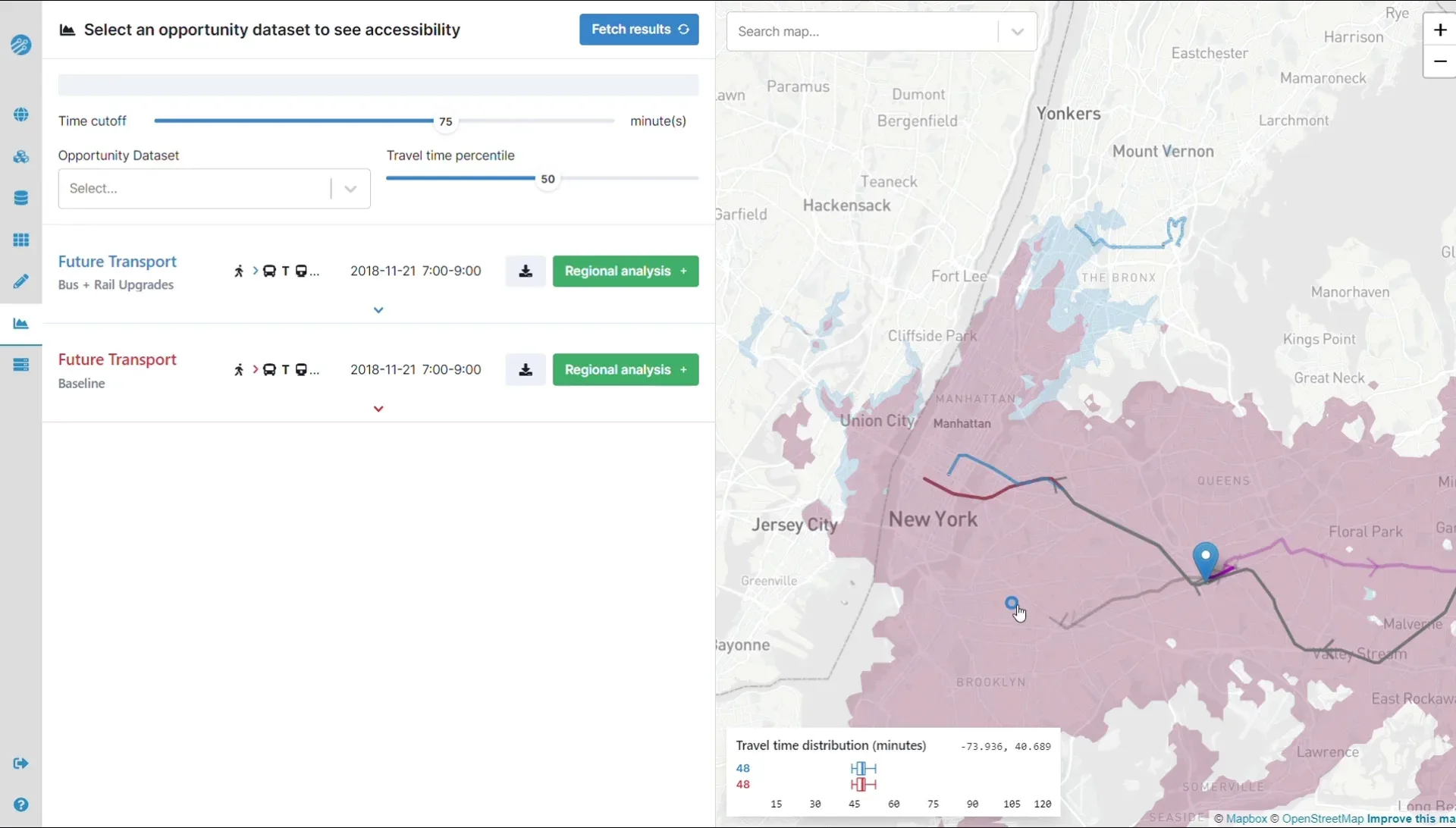Click the Baseline scenario label

click(82, 384)
